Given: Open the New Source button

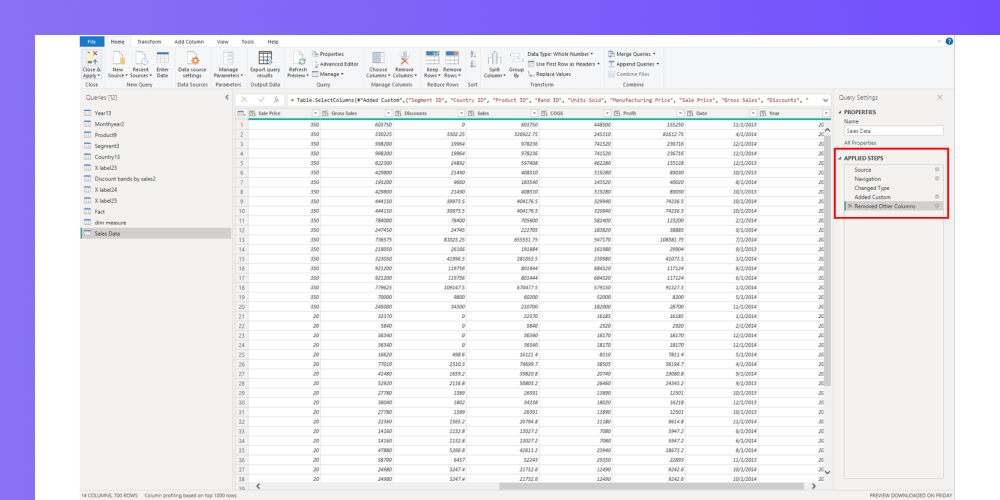Looking at the screenshot, I should (118, 64).
